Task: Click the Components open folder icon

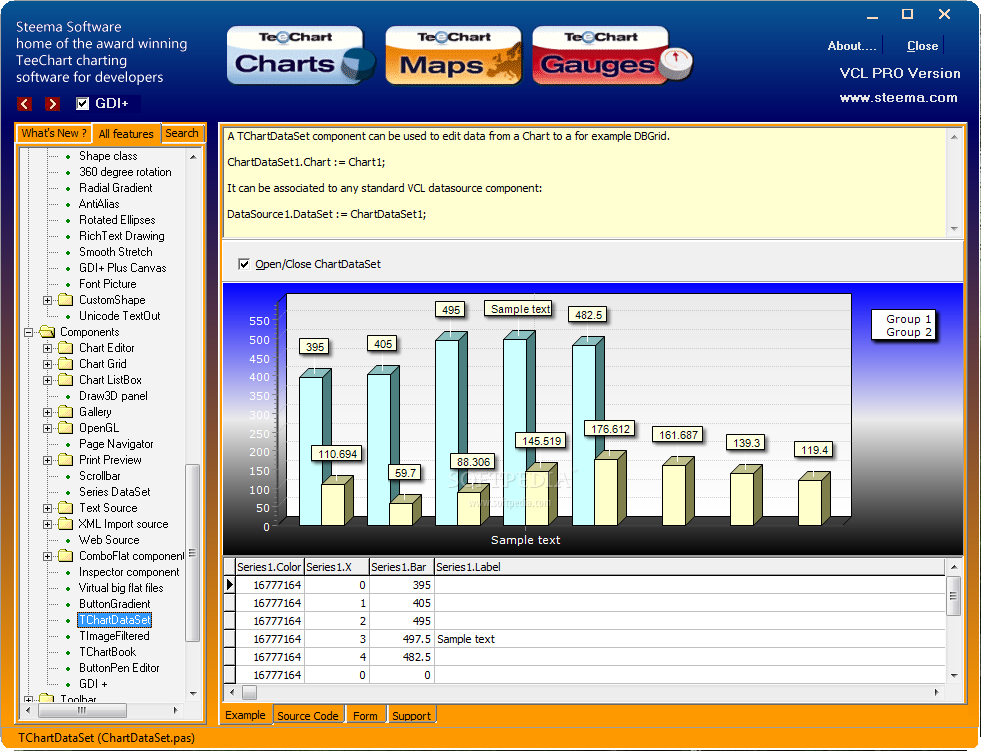Action: click(x=47, y=332)
